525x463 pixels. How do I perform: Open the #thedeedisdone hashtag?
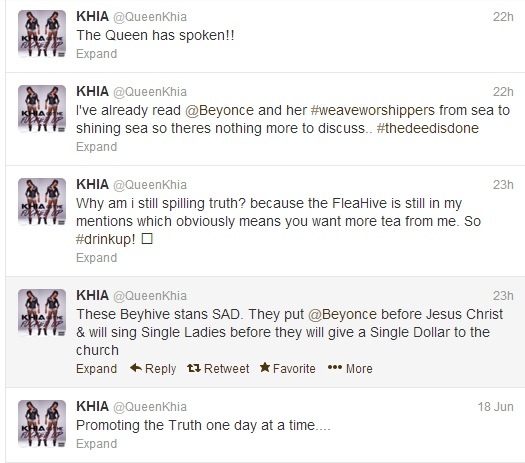[x=428, y=129]
